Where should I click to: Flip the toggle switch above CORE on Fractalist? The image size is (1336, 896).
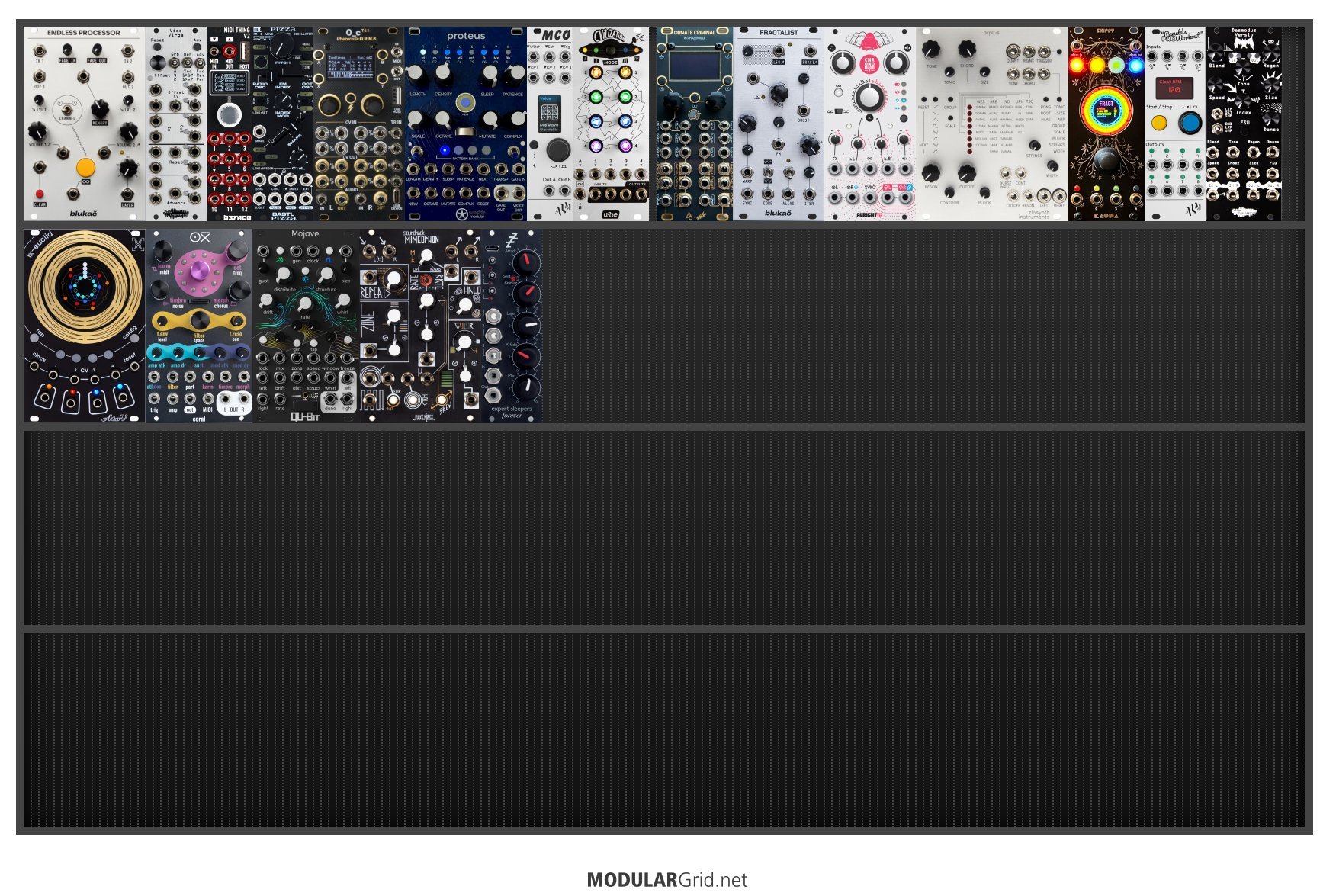point(768,174)
